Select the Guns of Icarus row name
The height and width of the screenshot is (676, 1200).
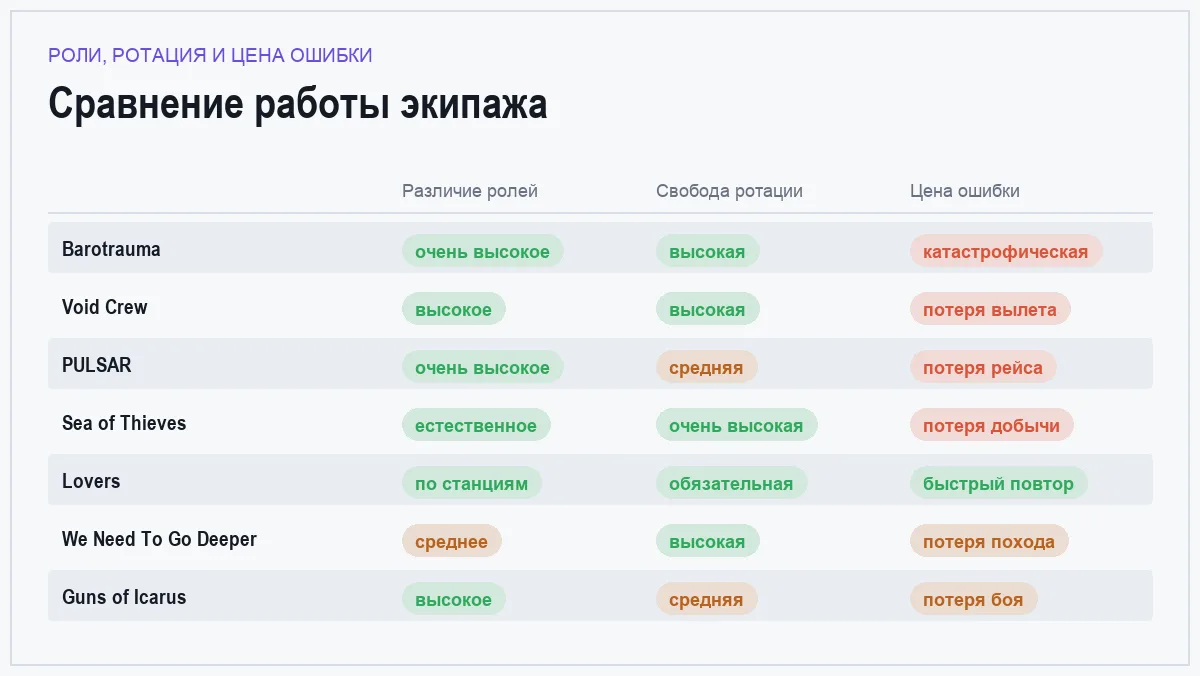point(124,597)
